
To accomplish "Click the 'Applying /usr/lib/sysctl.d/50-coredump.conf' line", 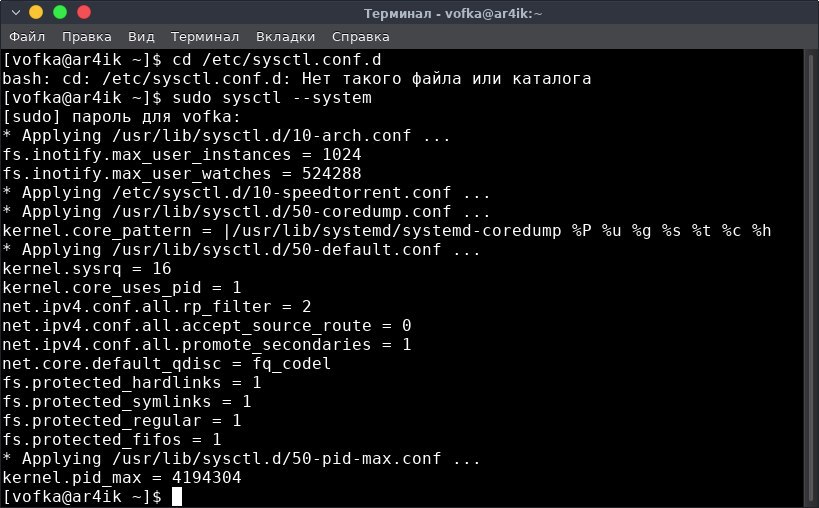I will (246, 211).
